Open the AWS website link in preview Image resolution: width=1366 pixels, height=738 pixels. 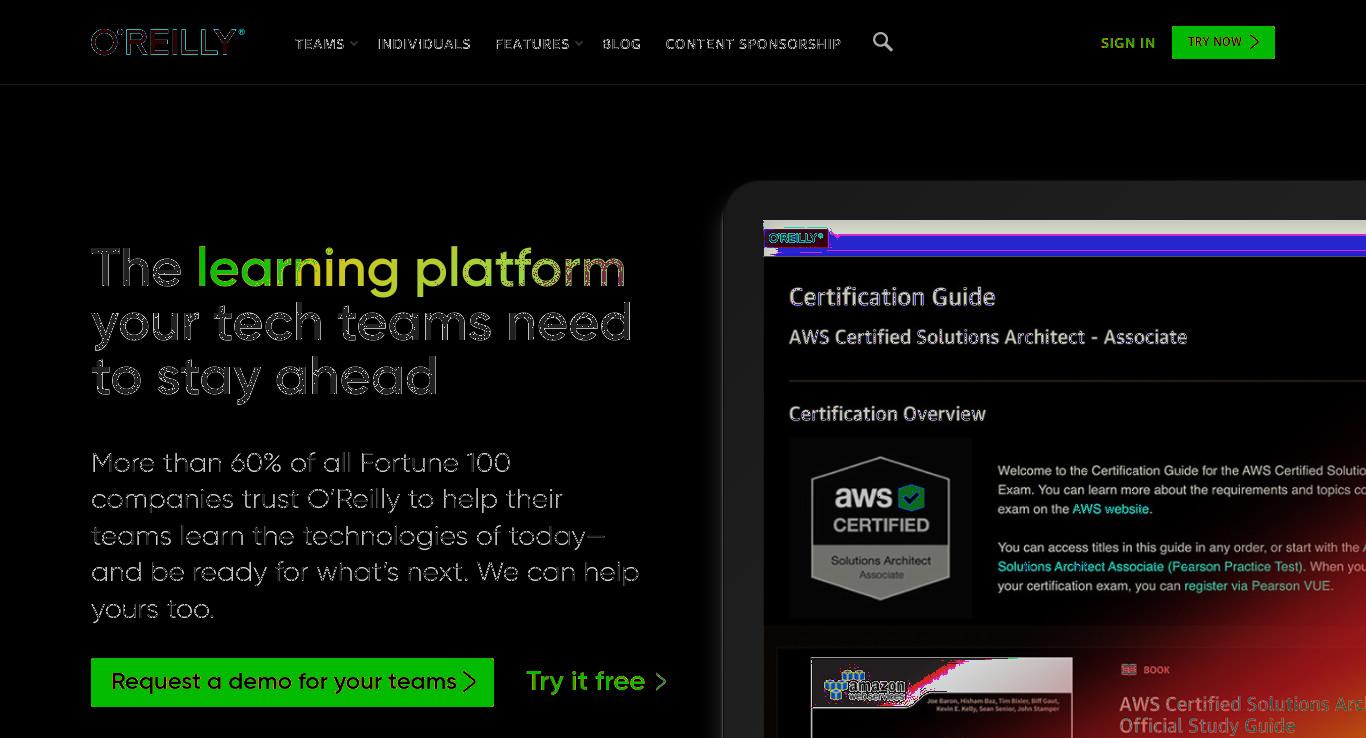tap(1111, 509)
